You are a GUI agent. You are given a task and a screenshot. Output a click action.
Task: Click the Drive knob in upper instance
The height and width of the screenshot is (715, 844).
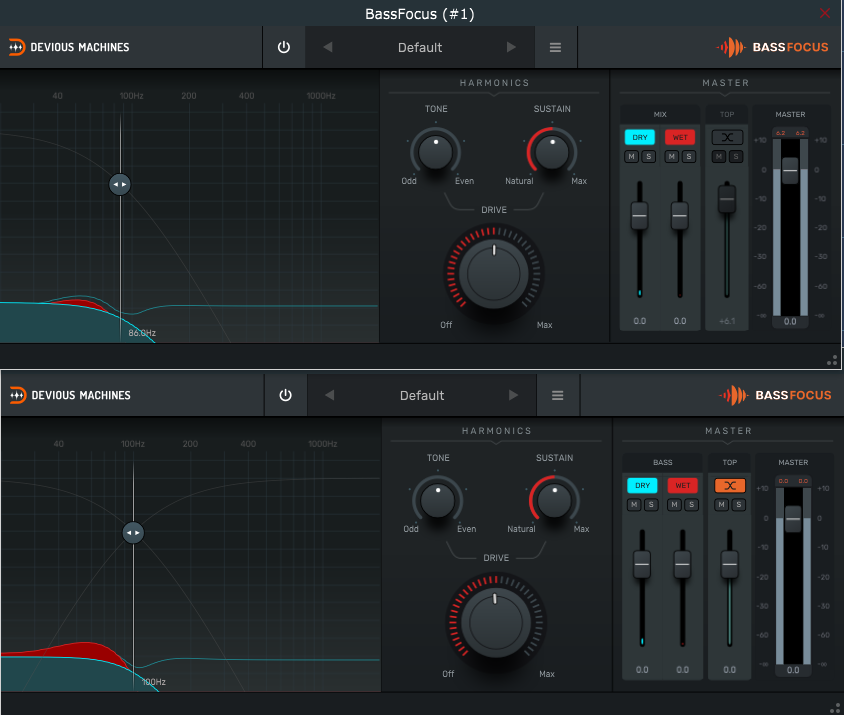click(x=494, y=274)
